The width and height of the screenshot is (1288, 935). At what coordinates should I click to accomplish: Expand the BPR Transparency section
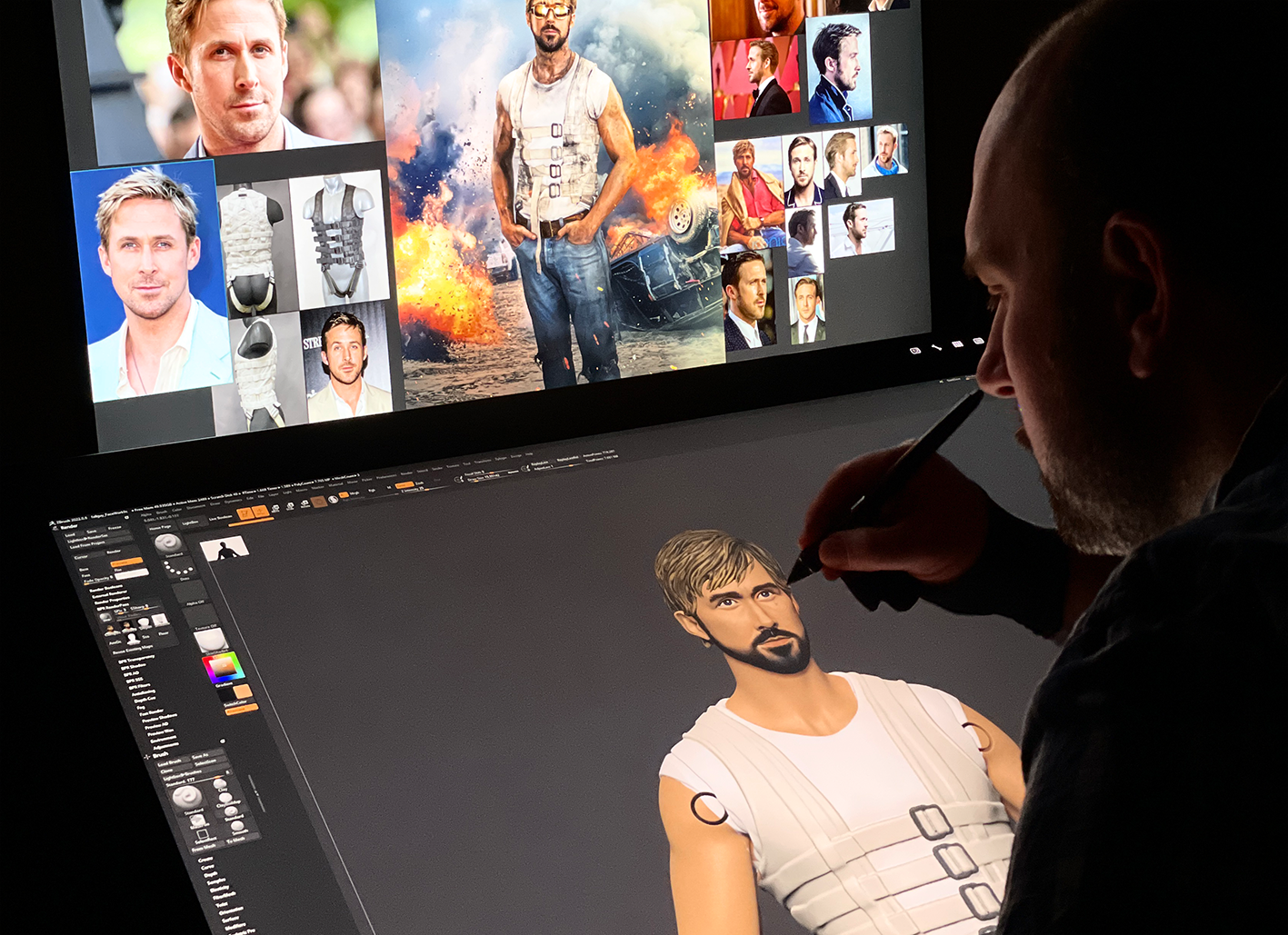136,660
